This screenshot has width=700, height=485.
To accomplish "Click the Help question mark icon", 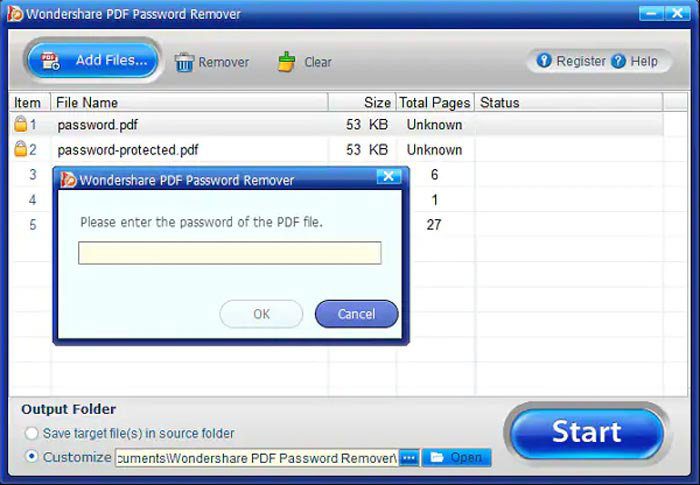I will (618, 61).
